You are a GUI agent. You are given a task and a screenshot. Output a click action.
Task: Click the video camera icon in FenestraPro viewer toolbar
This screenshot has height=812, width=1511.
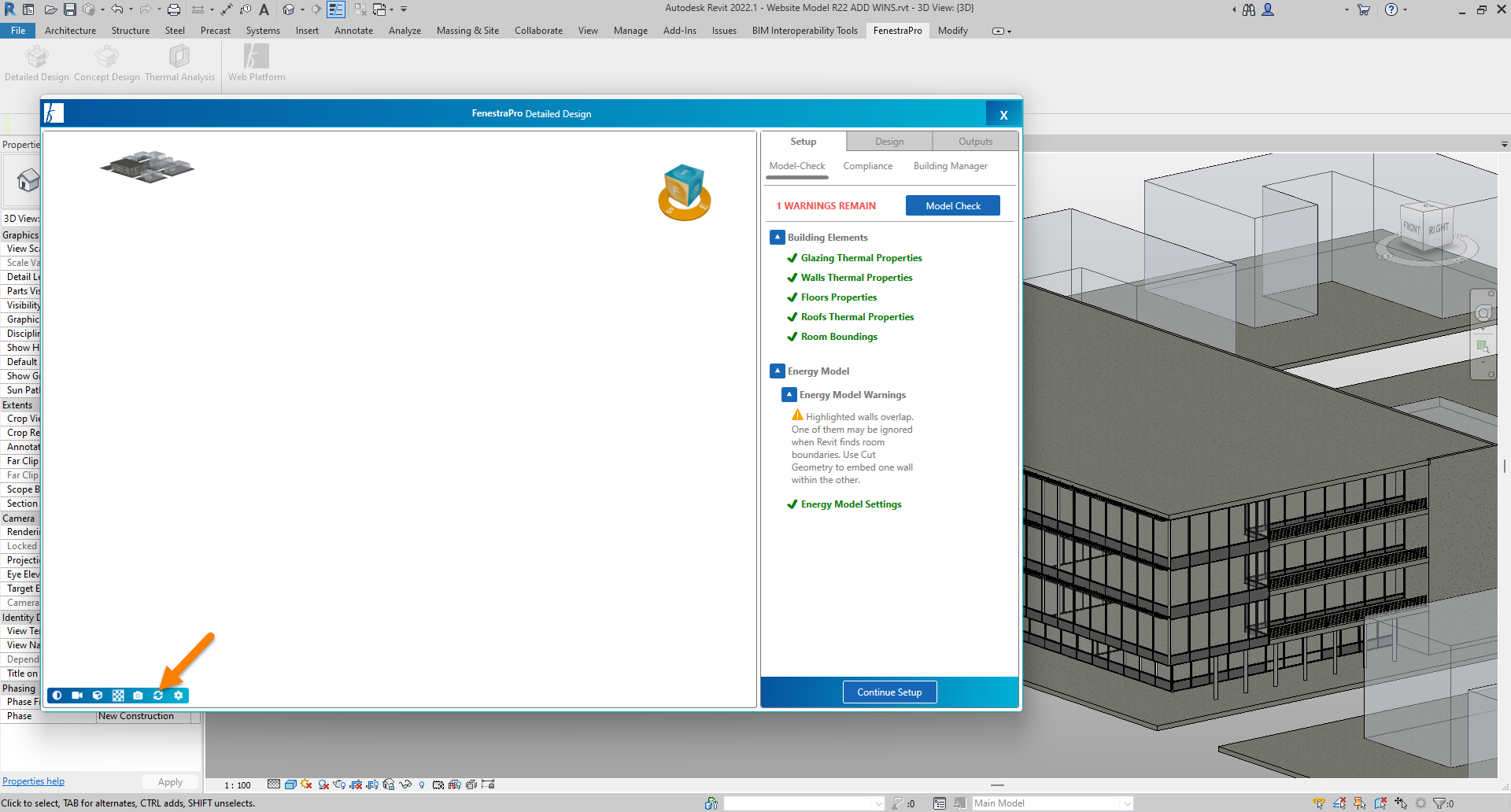tap(77, 696)
